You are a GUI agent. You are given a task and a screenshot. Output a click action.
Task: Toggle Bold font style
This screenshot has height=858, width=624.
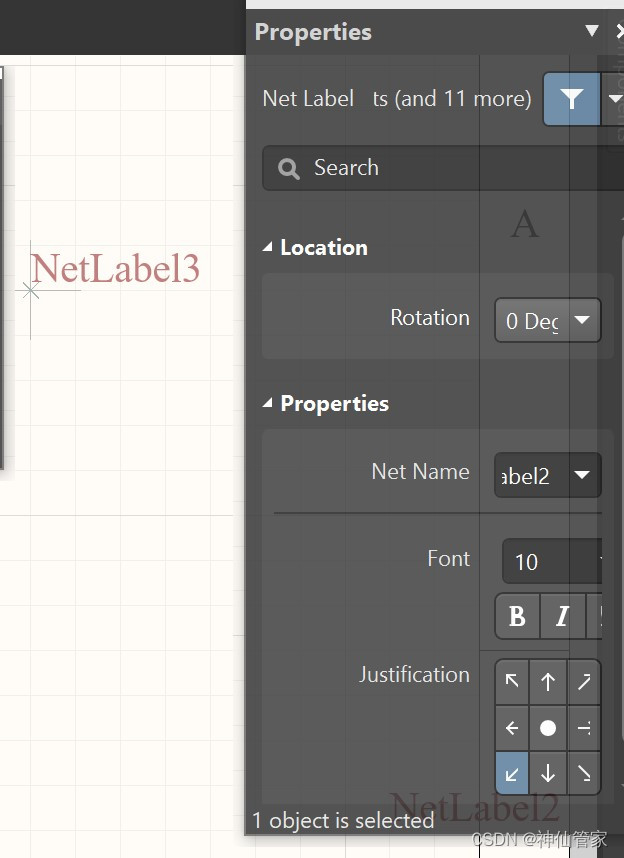[517, 616]
